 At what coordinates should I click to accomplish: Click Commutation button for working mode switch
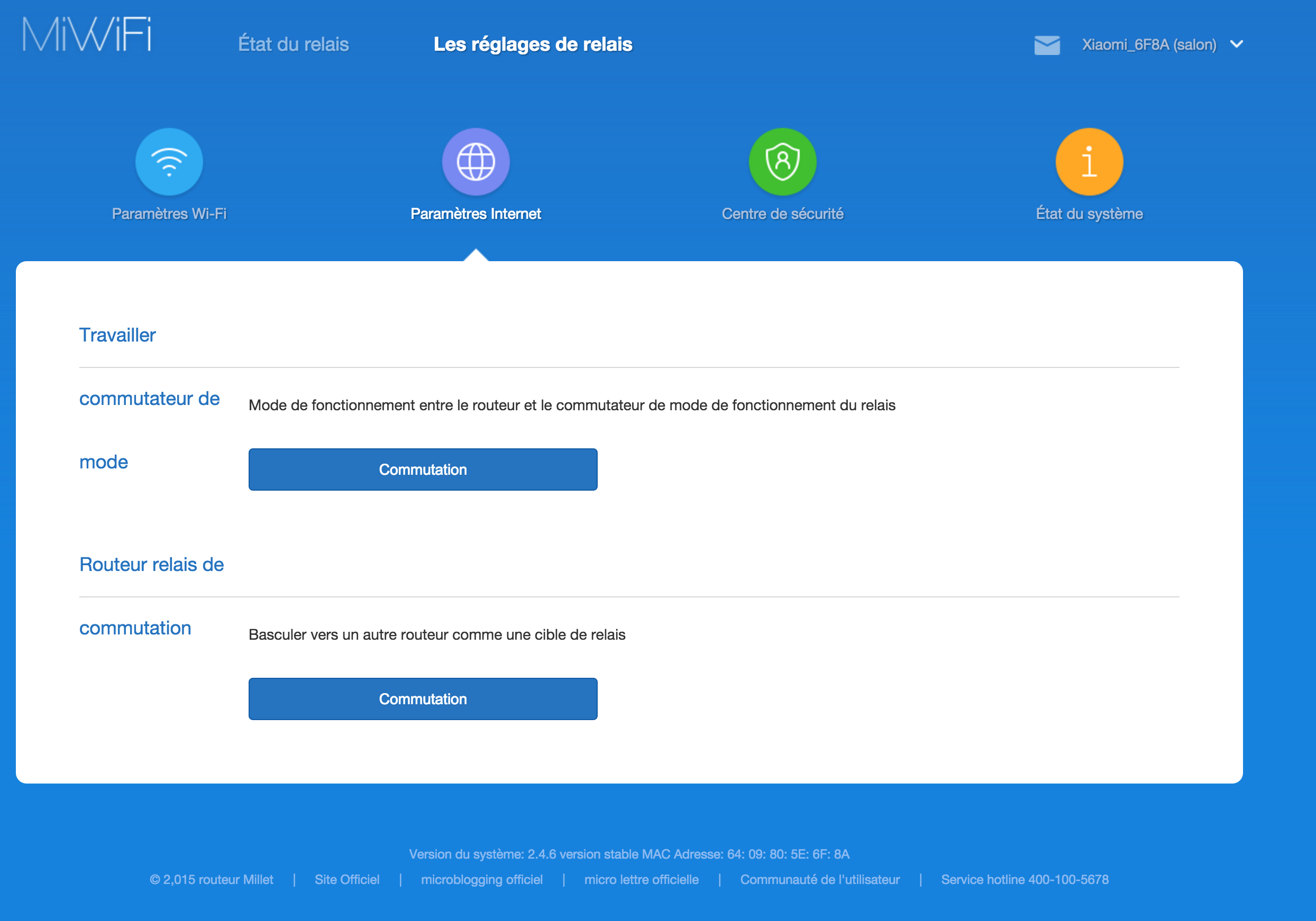click(x=423, y=469)
